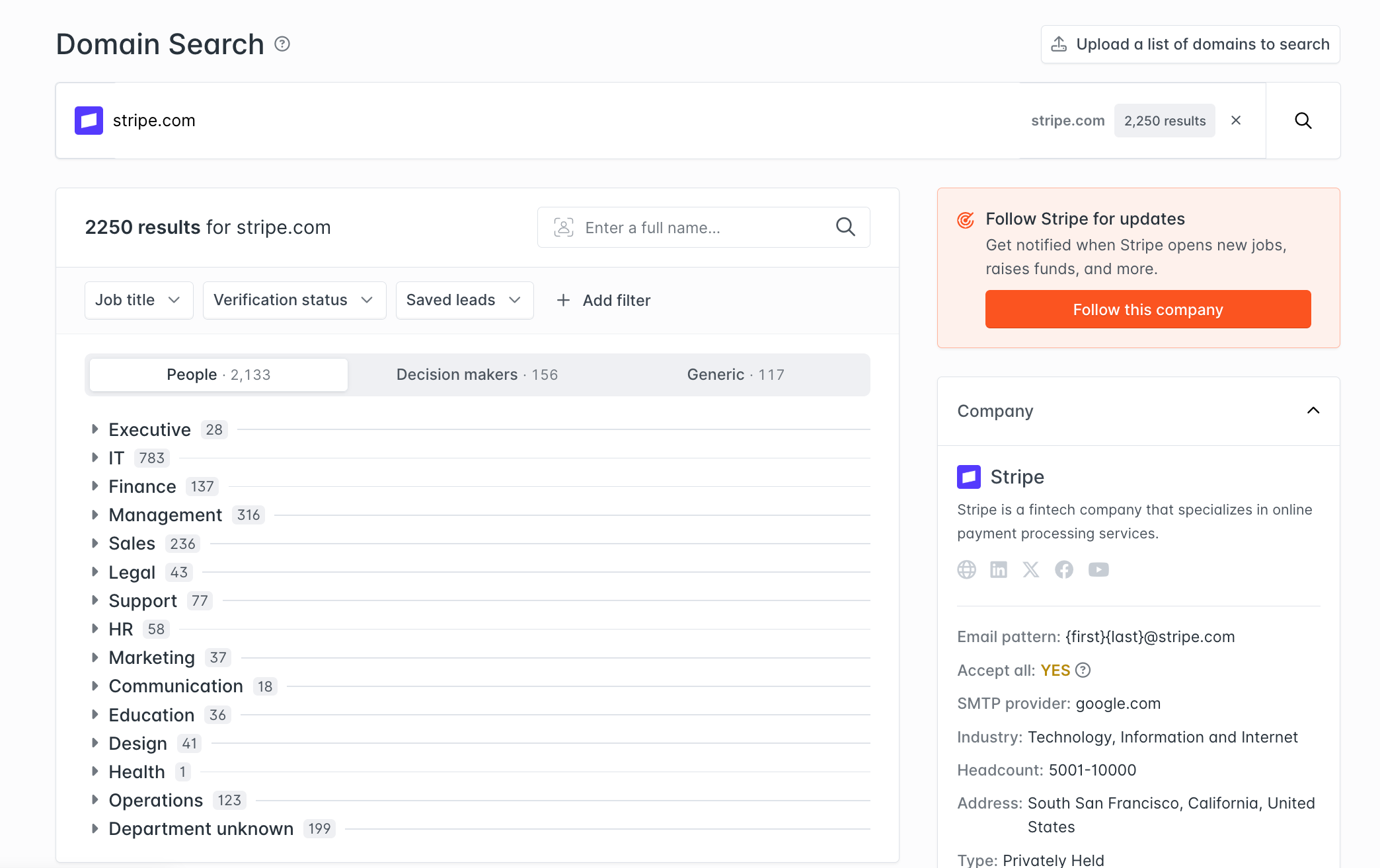The image size is (1380, 868).
Task: Click the target icon beside Follow Stripe
Action: click(966, 220)
